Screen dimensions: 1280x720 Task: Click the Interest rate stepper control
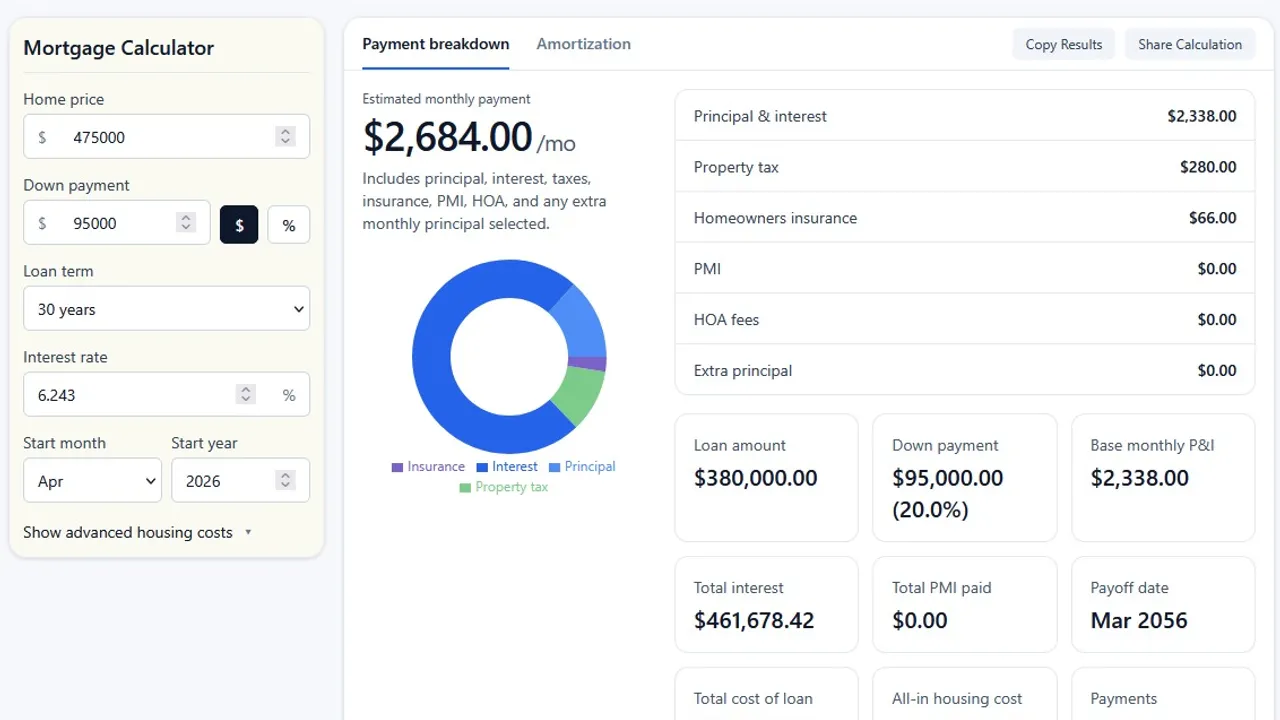[x=246, y=395]
